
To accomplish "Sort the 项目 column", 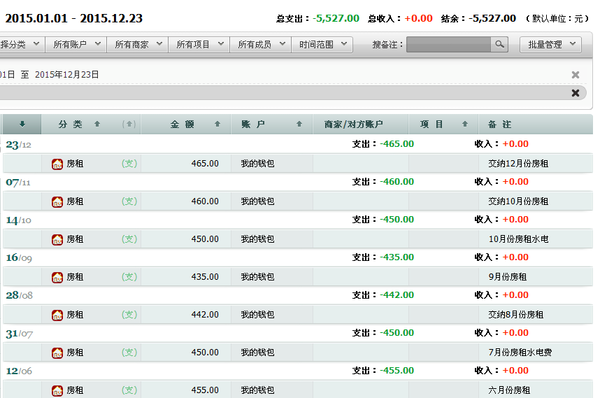I will click(x=465, y=124).
